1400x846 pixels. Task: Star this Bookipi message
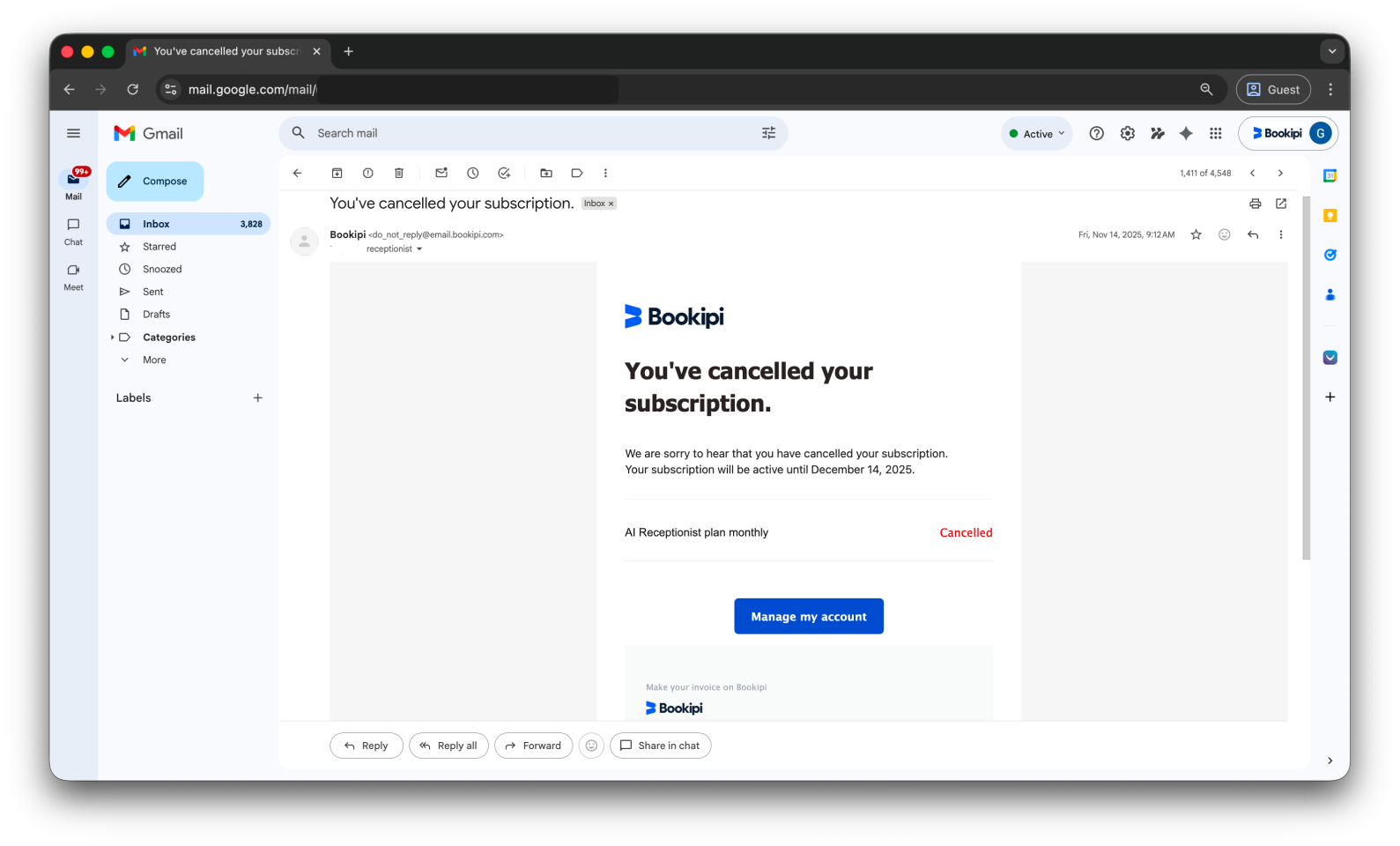click(x=1196, y=234)
